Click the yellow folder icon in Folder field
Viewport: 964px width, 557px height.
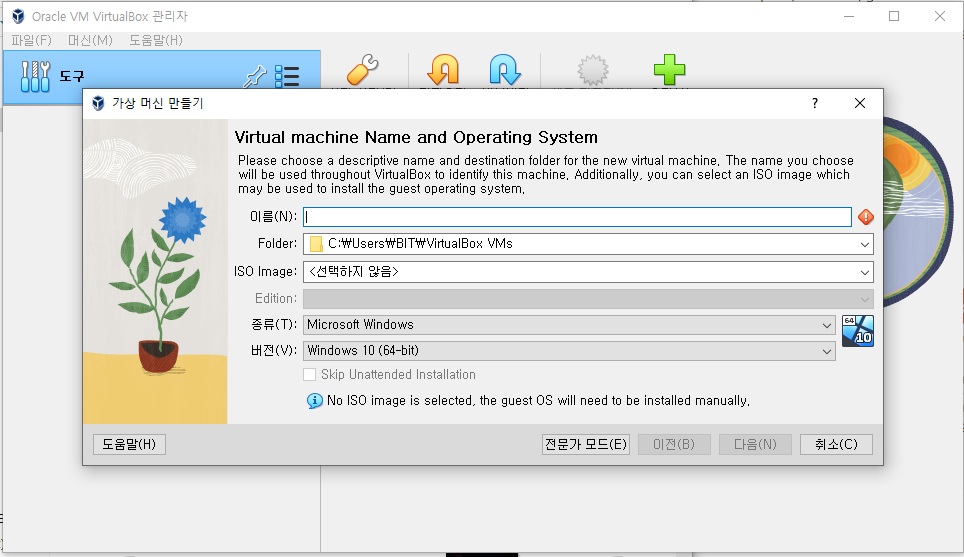316,244
